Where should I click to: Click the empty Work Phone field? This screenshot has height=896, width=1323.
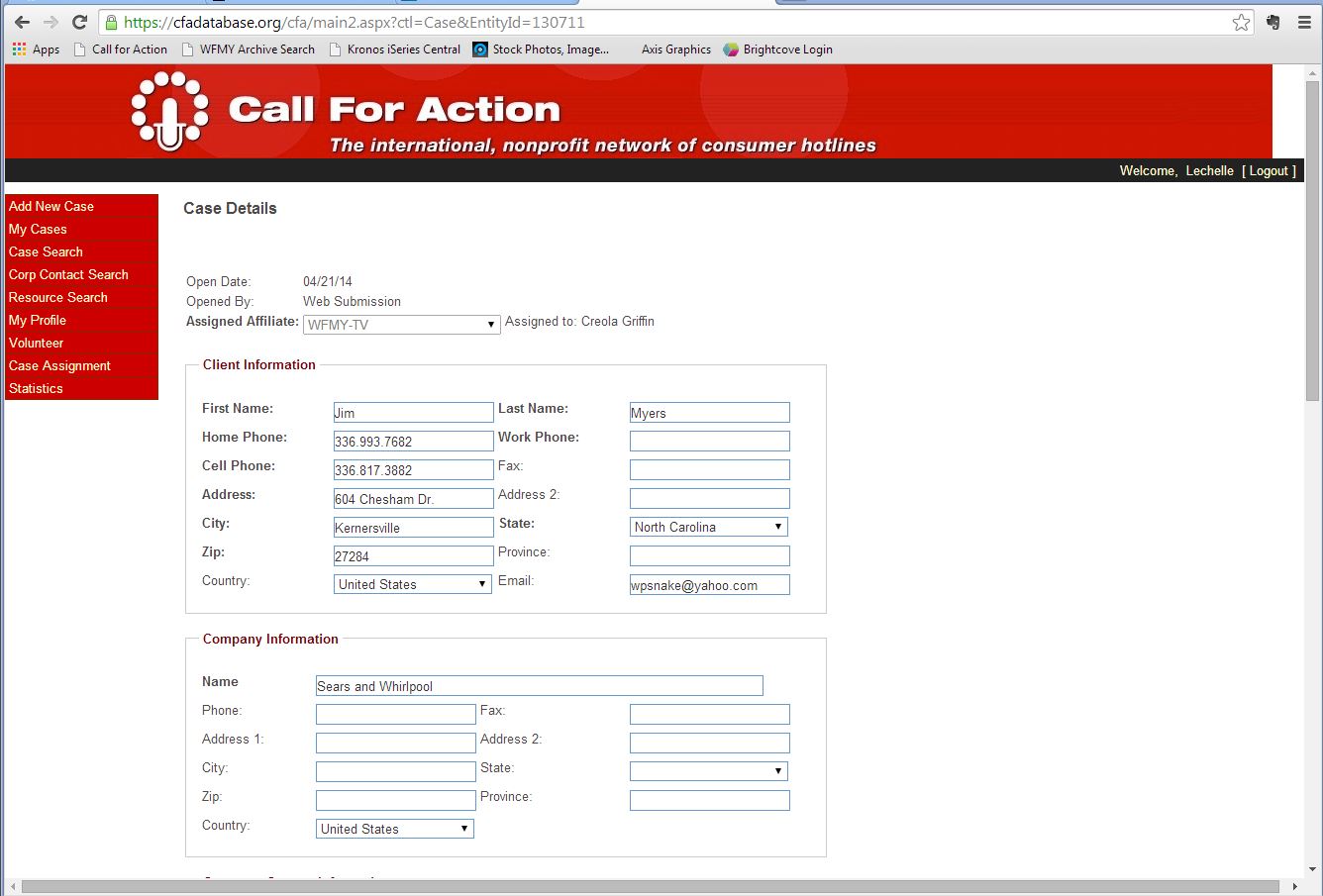(710, 442)
